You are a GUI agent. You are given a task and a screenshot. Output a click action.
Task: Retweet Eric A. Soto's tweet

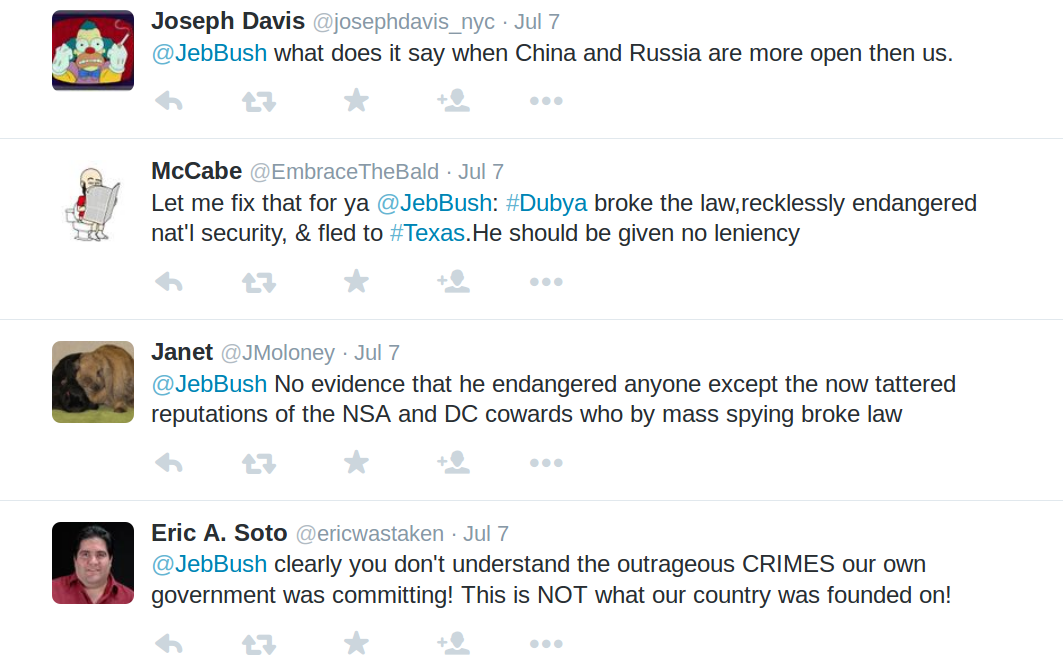tap(259, 644)
